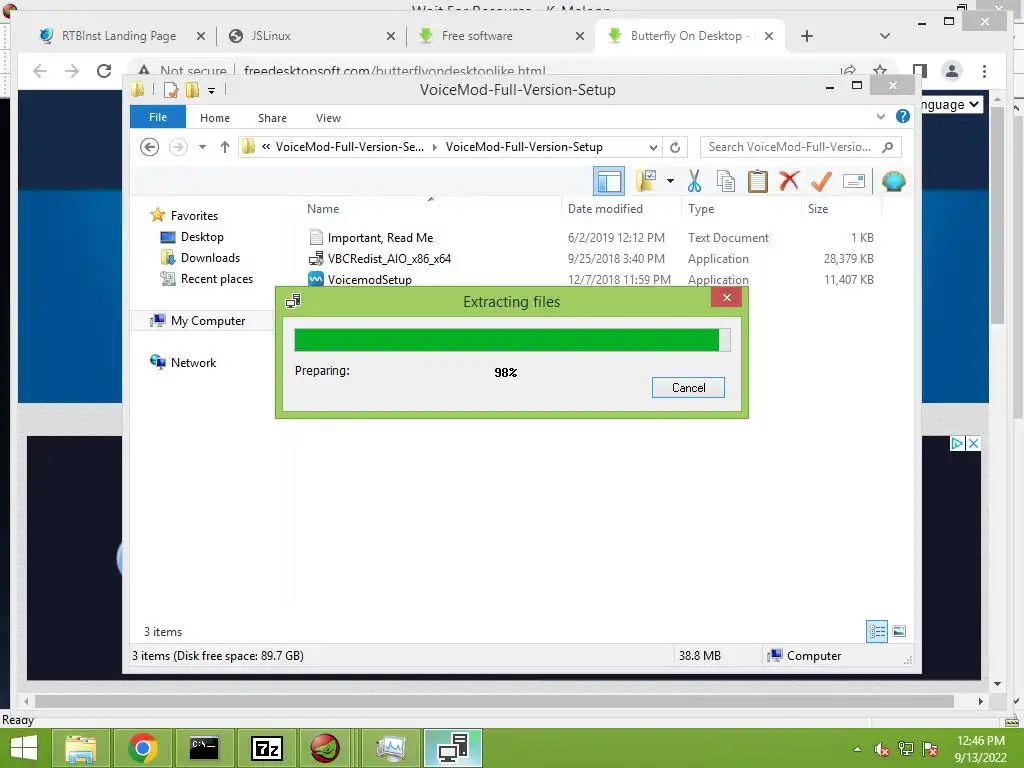The width and height of the screenshot is (1024, 768).
Task: Select the 'Important, Read Me' file
Action: 380,238
